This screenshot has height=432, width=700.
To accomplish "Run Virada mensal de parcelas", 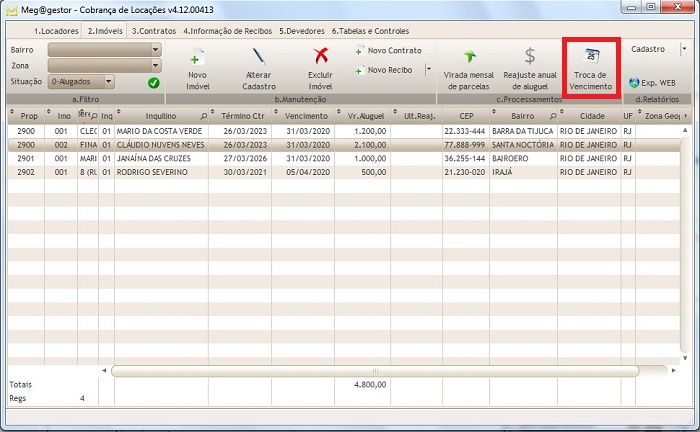I will click(468, 57).
